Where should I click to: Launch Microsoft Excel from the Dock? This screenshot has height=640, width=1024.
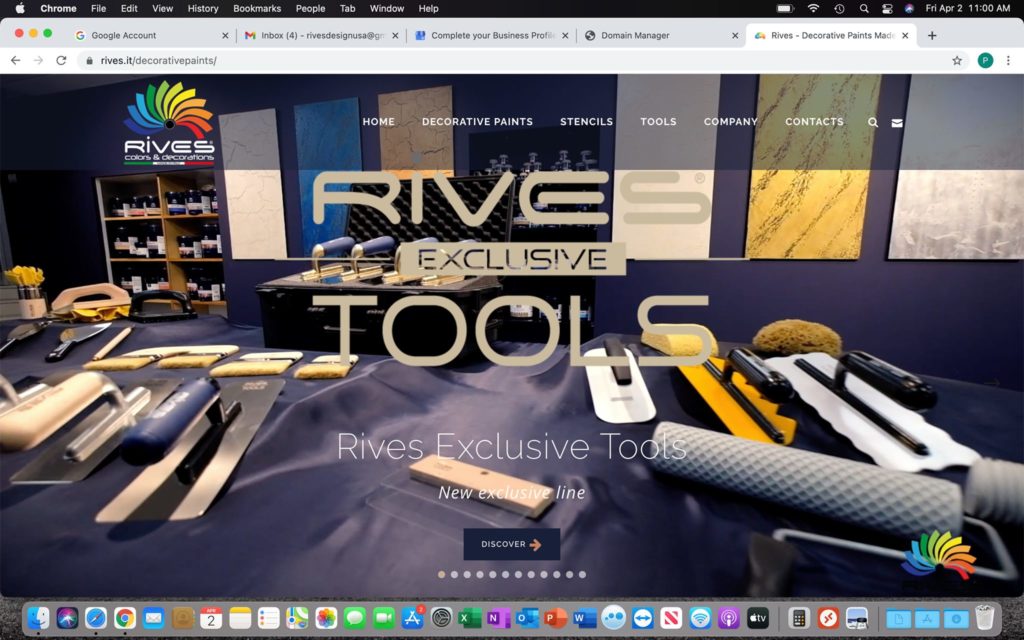click(x=470, y=617)
